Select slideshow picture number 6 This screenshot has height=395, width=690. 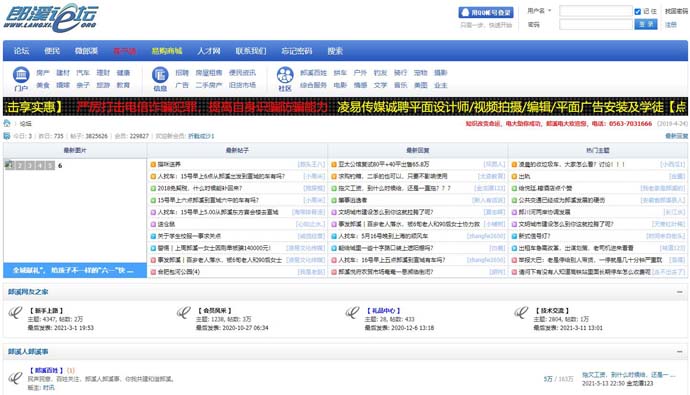pos(60,165)
